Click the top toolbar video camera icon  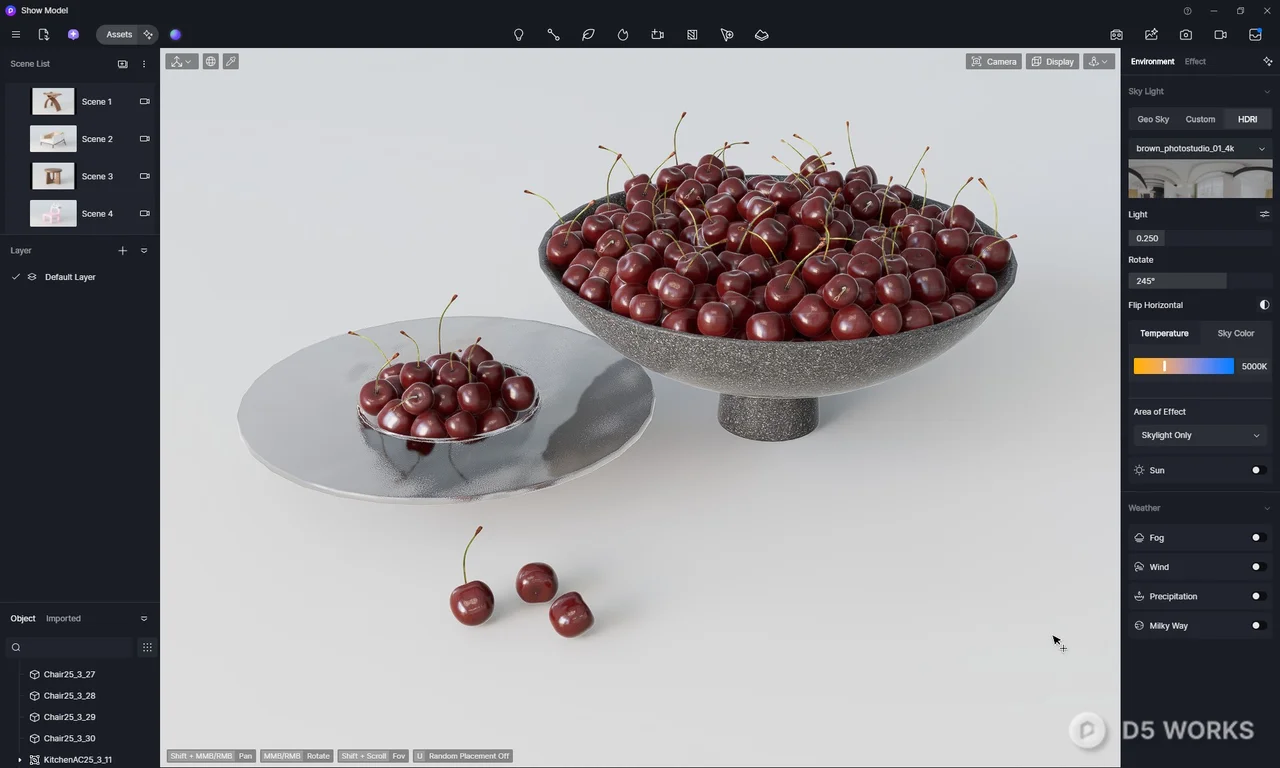pyautogui.click(x=657, y=34)
